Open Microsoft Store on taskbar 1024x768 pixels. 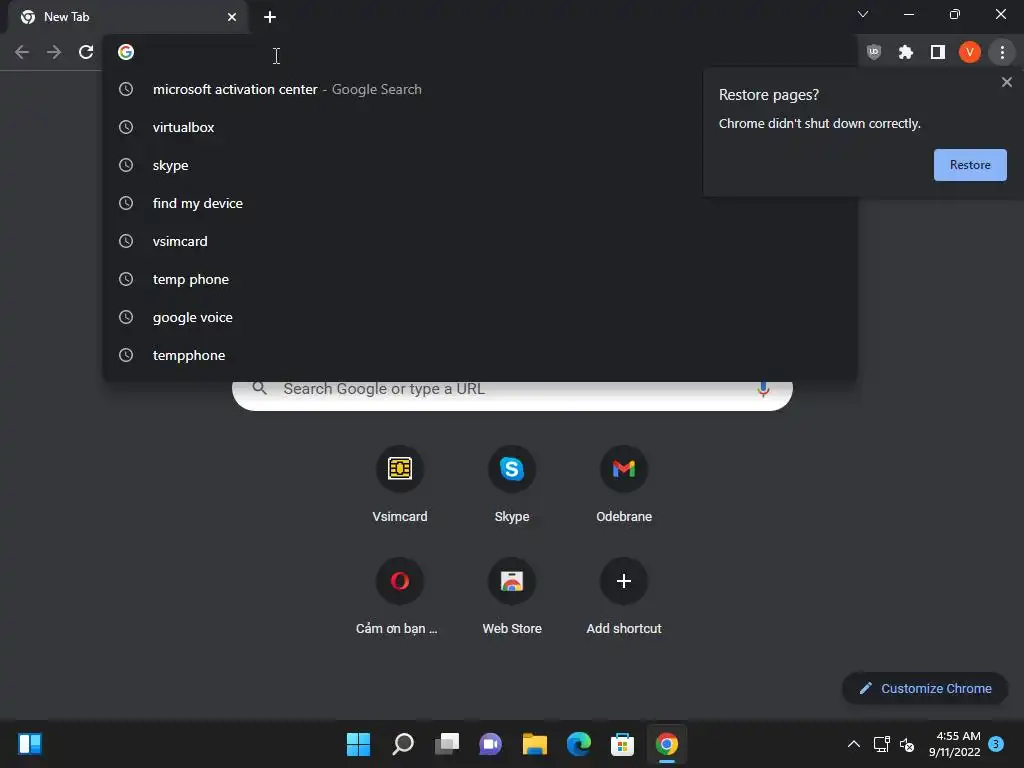pyautogui.click(x=622, y=744)
